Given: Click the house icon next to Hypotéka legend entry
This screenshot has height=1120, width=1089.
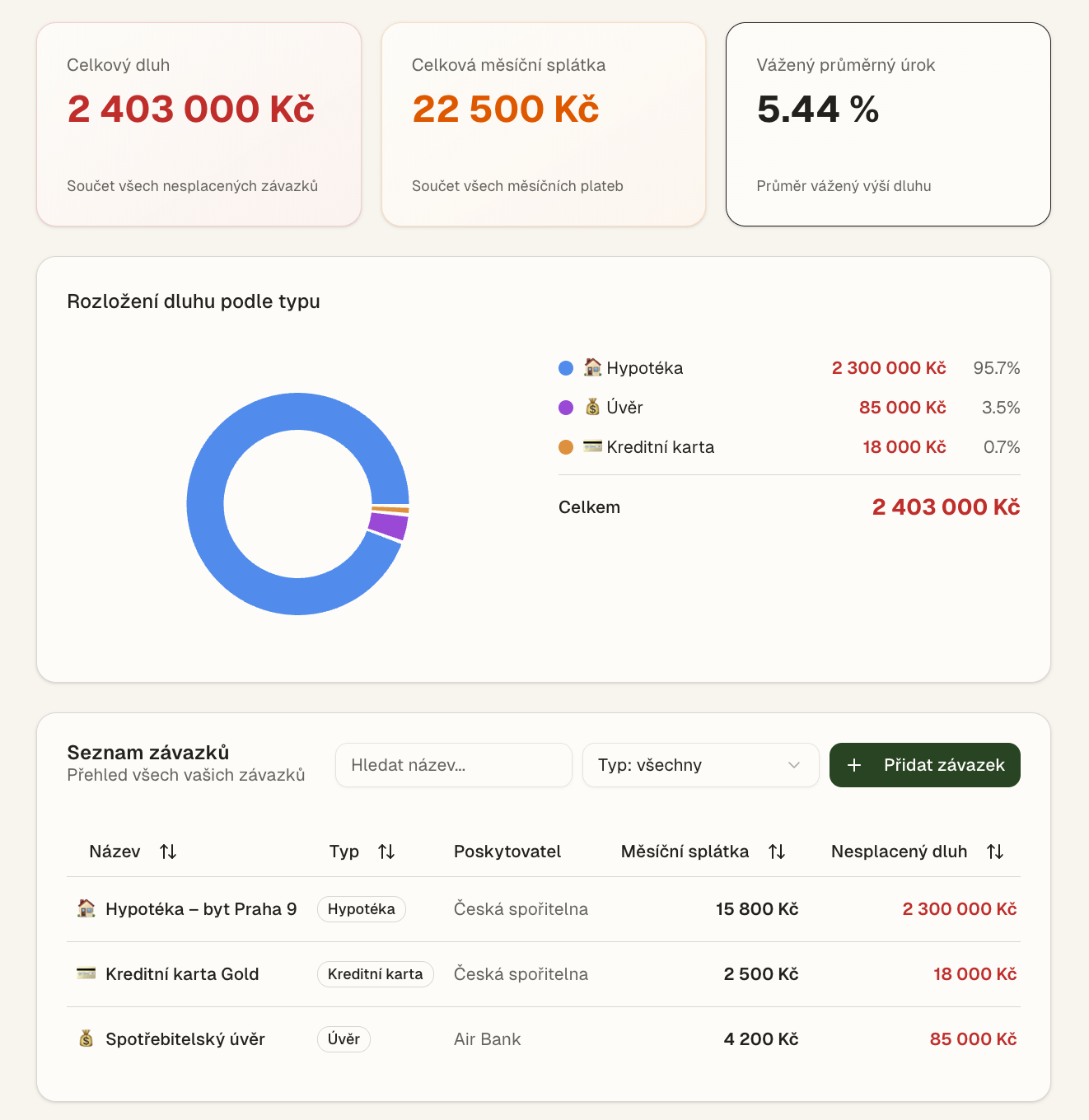Looking at the screenshot, I should pos(593,367).
